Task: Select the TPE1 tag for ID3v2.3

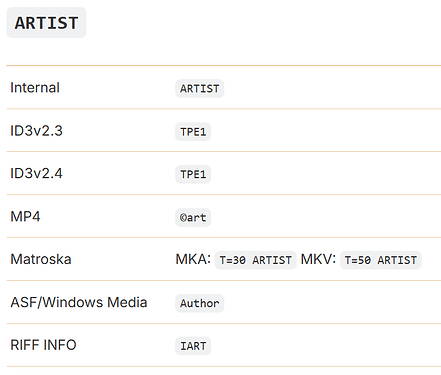Action: (193, 132)
